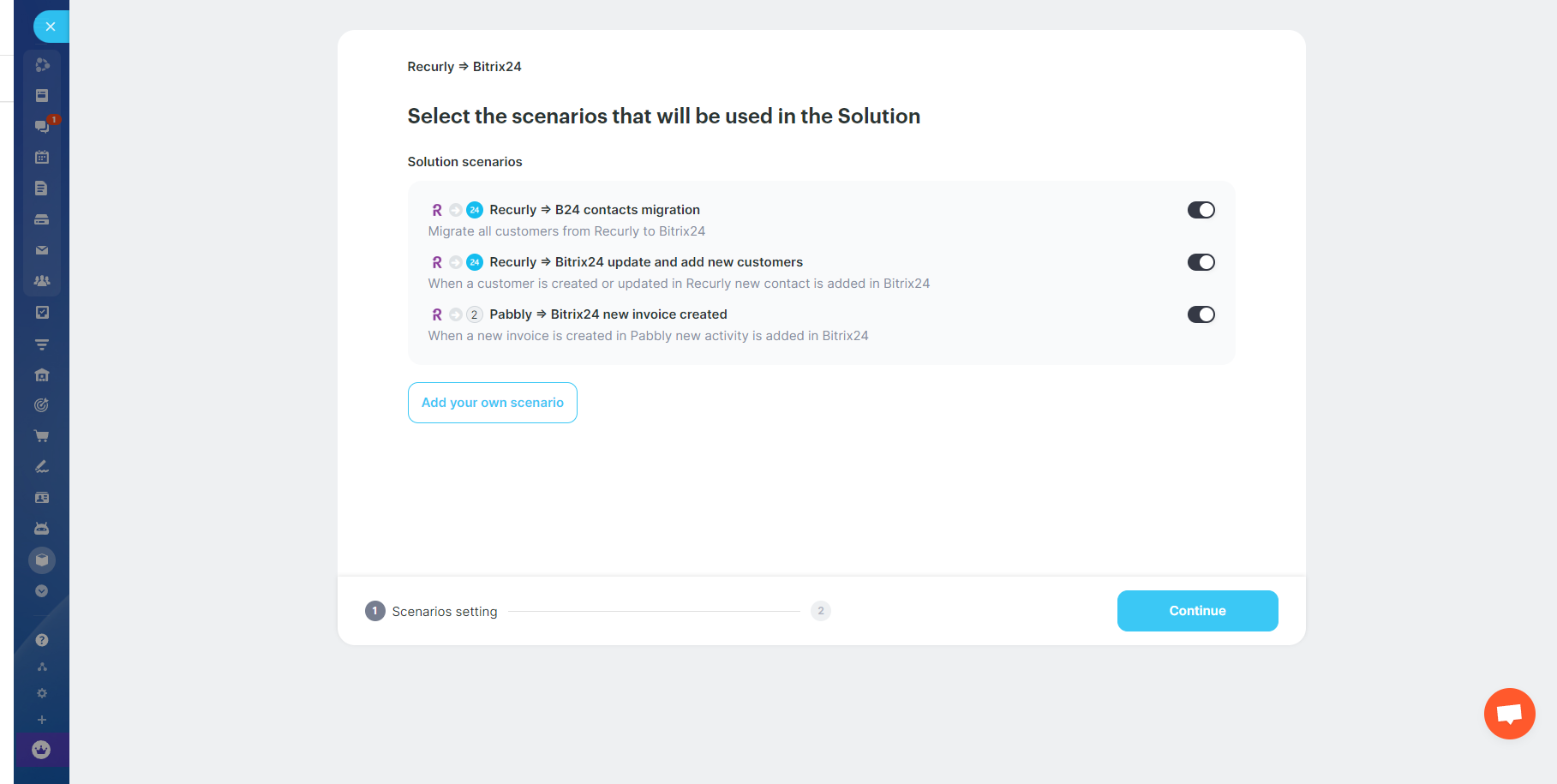Expand more sidebar items with the chevron

42,590
